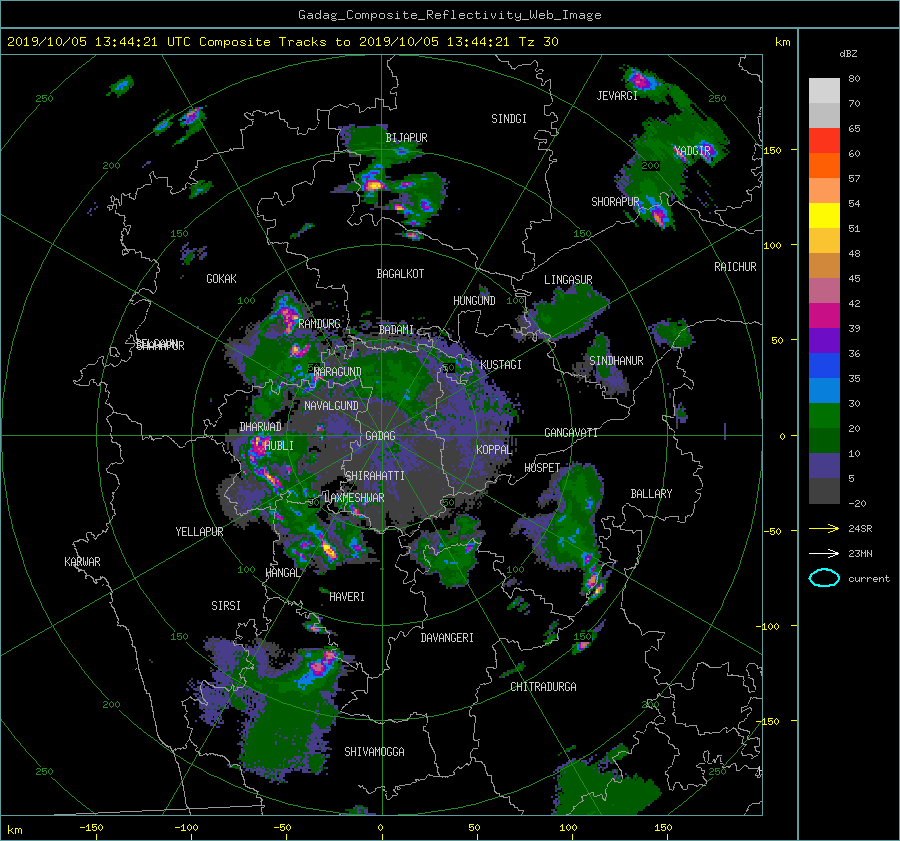Viewport: 900px width, 841px height.
Task: Click the SINDHANUR city label
Action: 616,361
